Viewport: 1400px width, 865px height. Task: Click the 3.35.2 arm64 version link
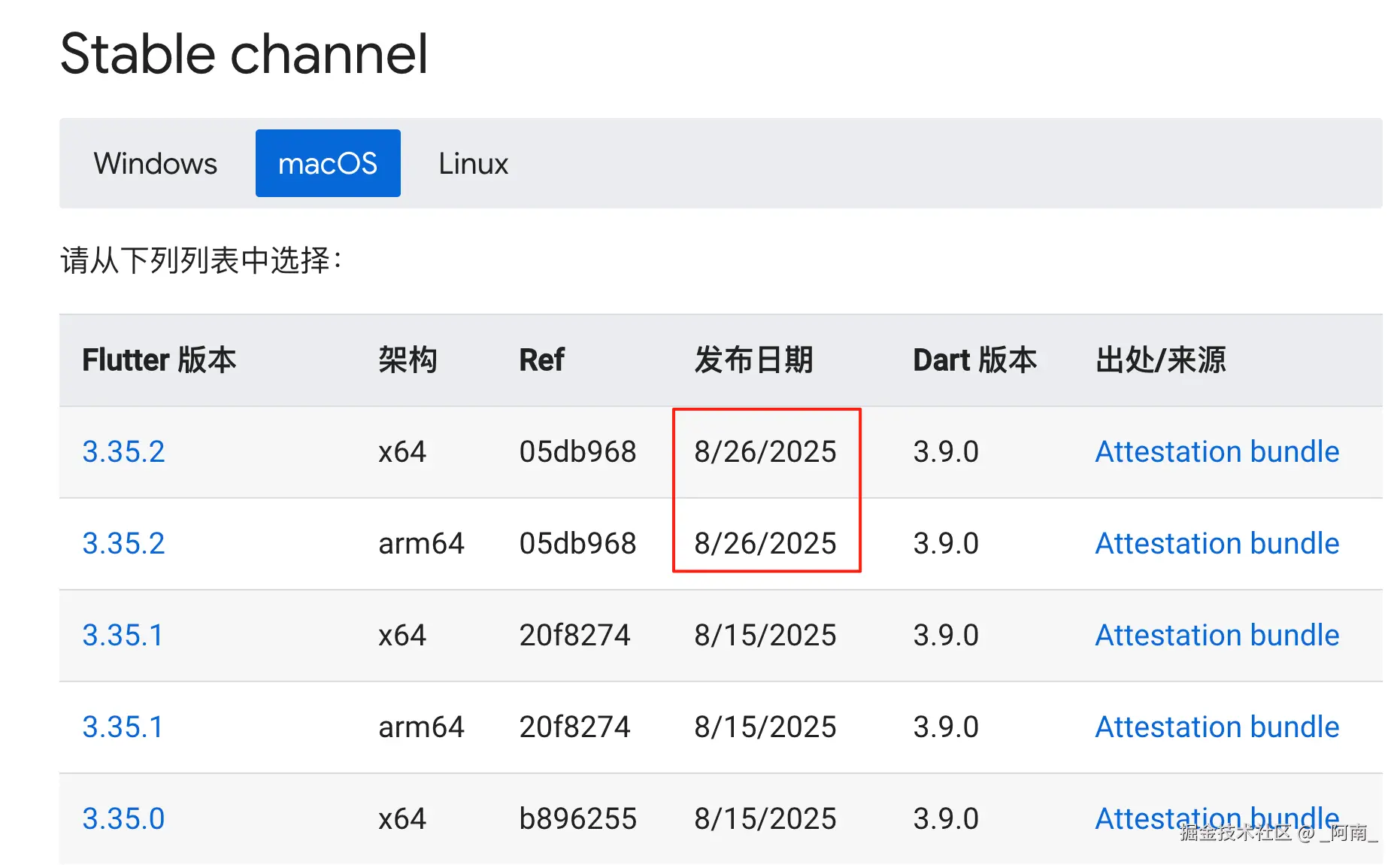point(123,543)
